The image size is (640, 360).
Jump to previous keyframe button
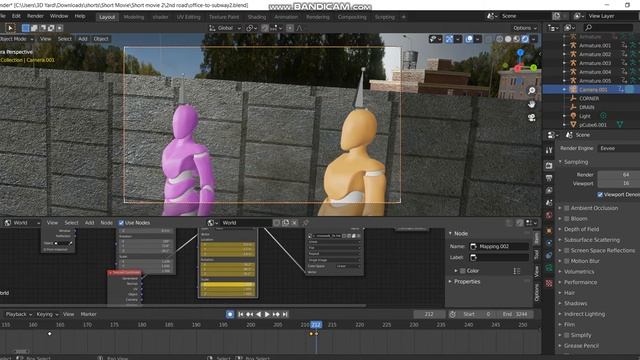coord(249,314)
